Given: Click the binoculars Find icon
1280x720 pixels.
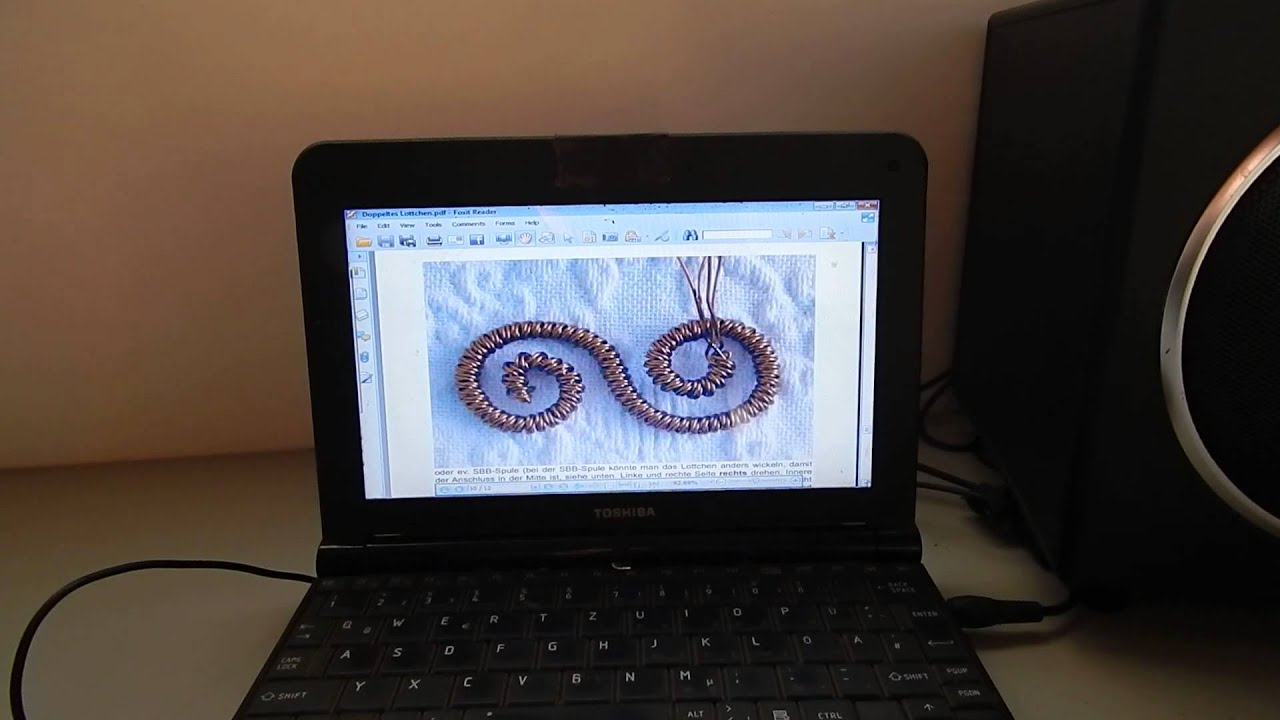Looking at the screenshot, I should click(690, 235).
